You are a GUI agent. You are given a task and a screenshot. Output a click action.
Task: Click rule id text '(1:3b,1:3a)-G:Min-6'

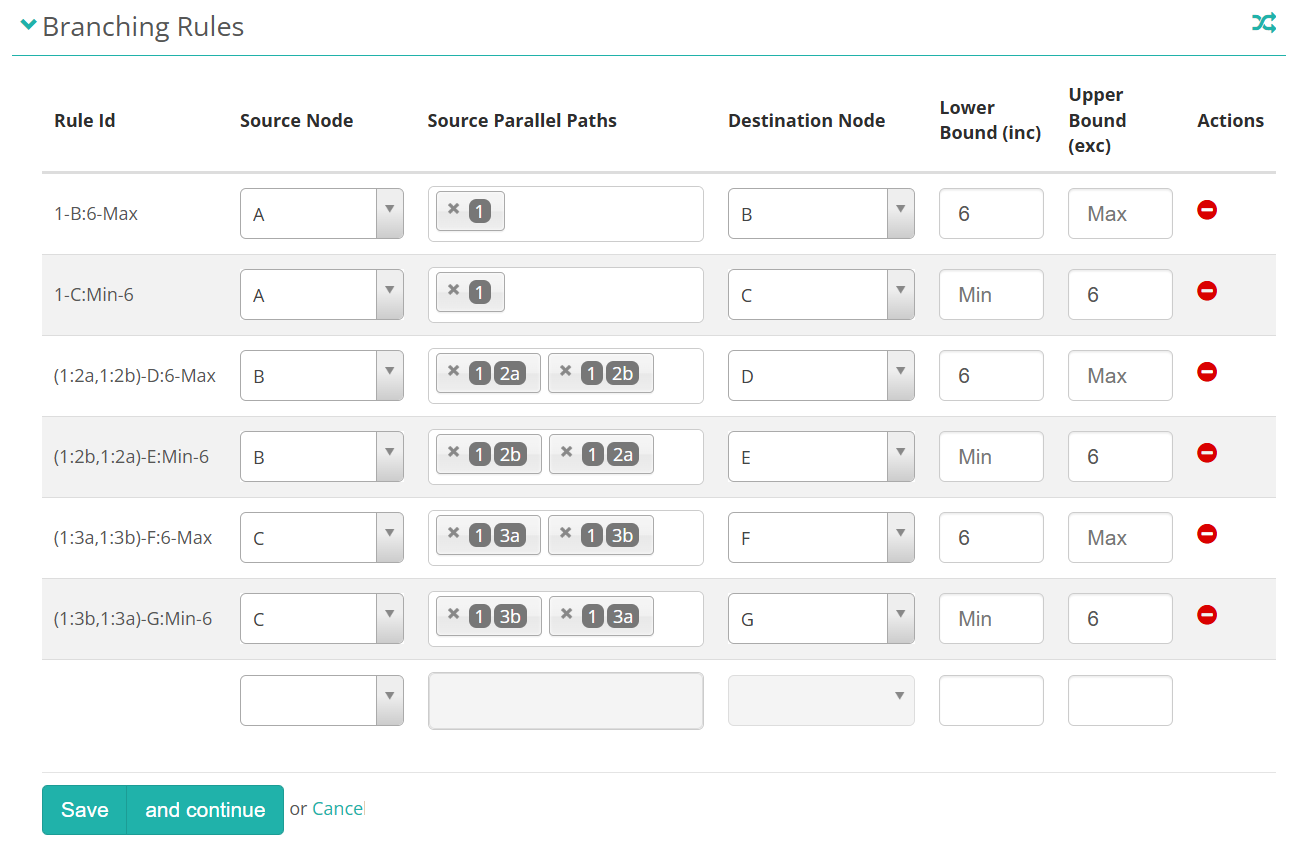click(x=133, y=619)
